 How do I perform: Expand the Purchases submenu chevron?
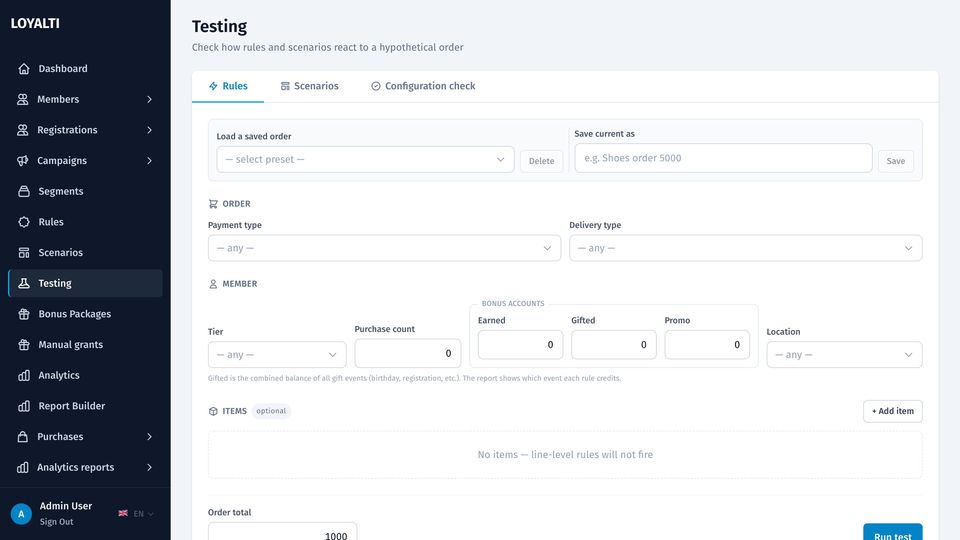tap(149, 437)
